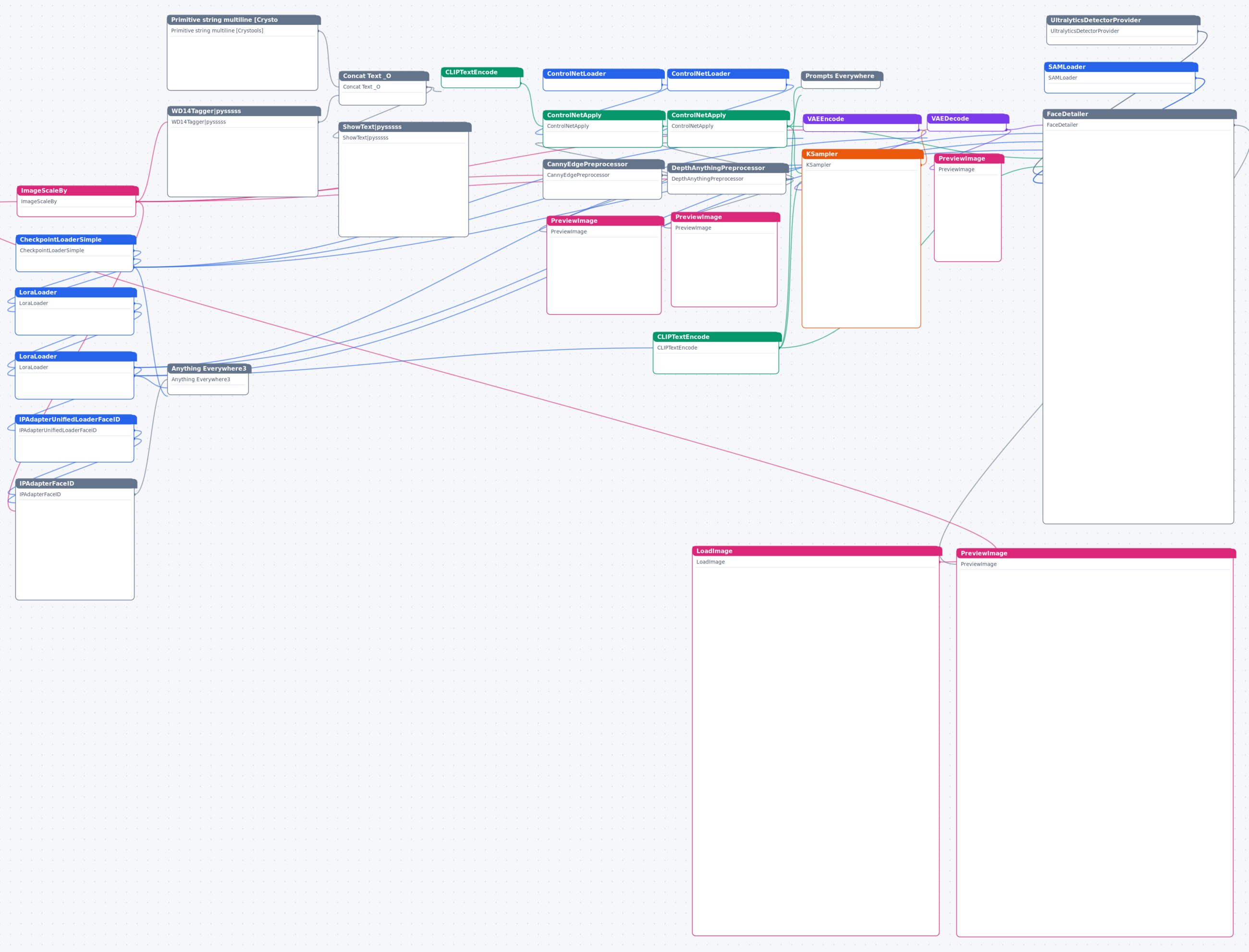Screen dimensions: 1249x952
Task: Click the PreviewImage header beside LoadImage
Action: (x=1096, y=553)
